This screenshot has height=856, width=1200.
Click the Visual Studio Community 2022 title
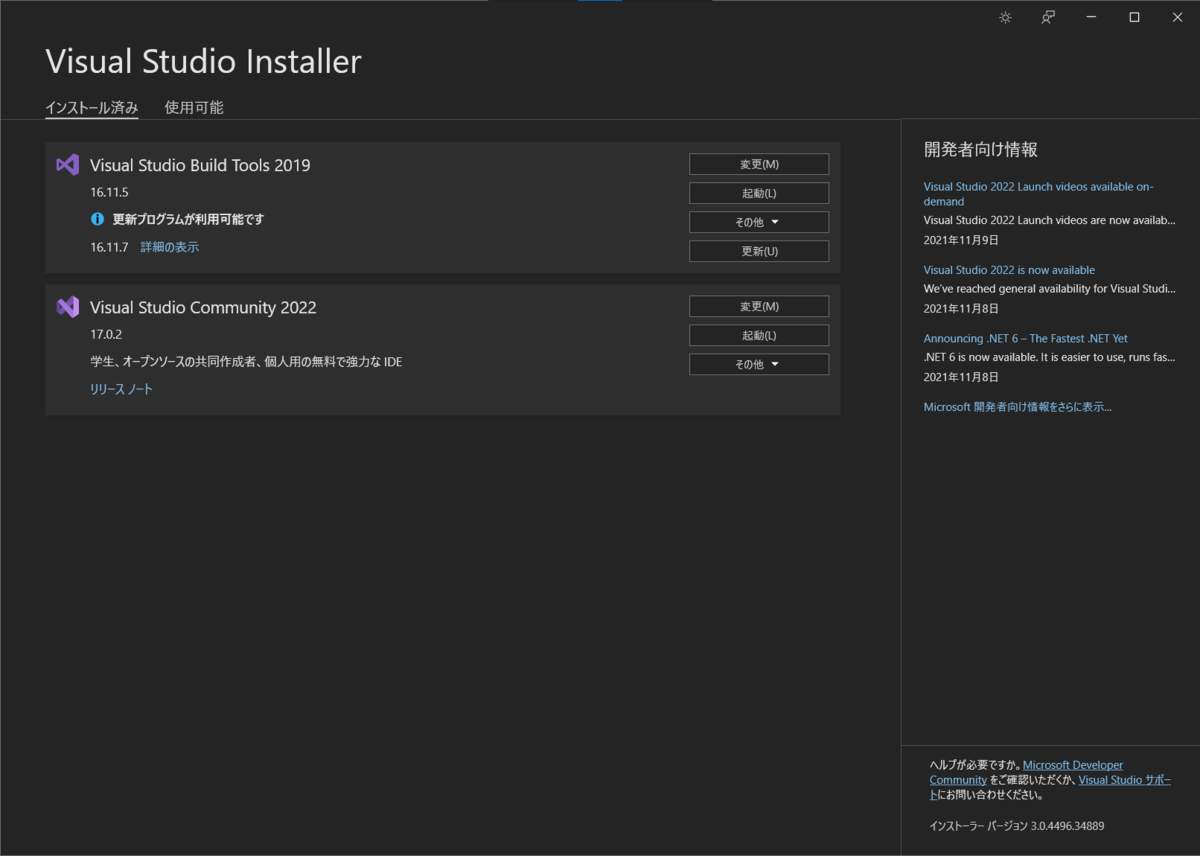[x=203, y=307]
